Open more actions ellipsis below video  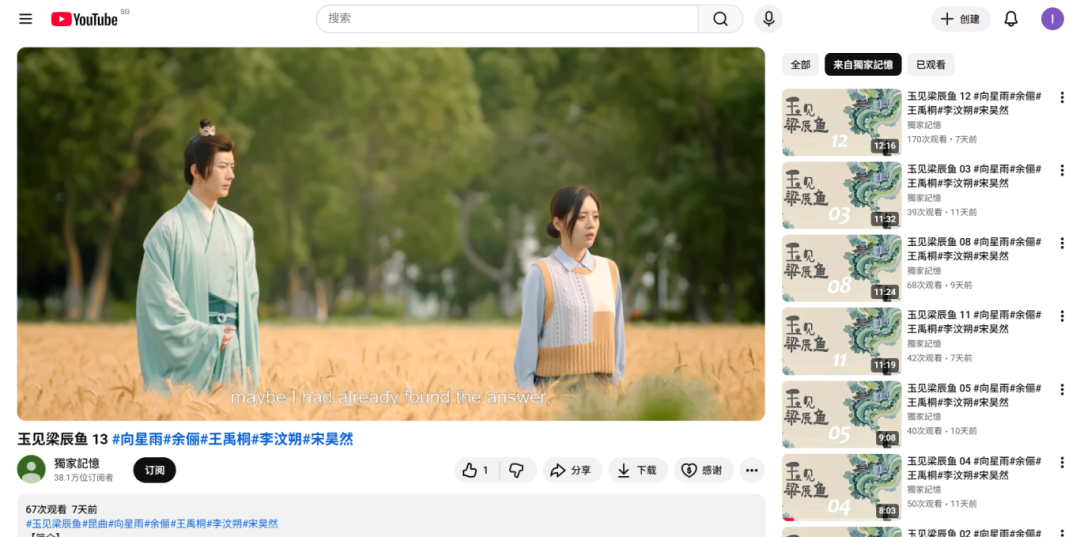coord(752,470)
